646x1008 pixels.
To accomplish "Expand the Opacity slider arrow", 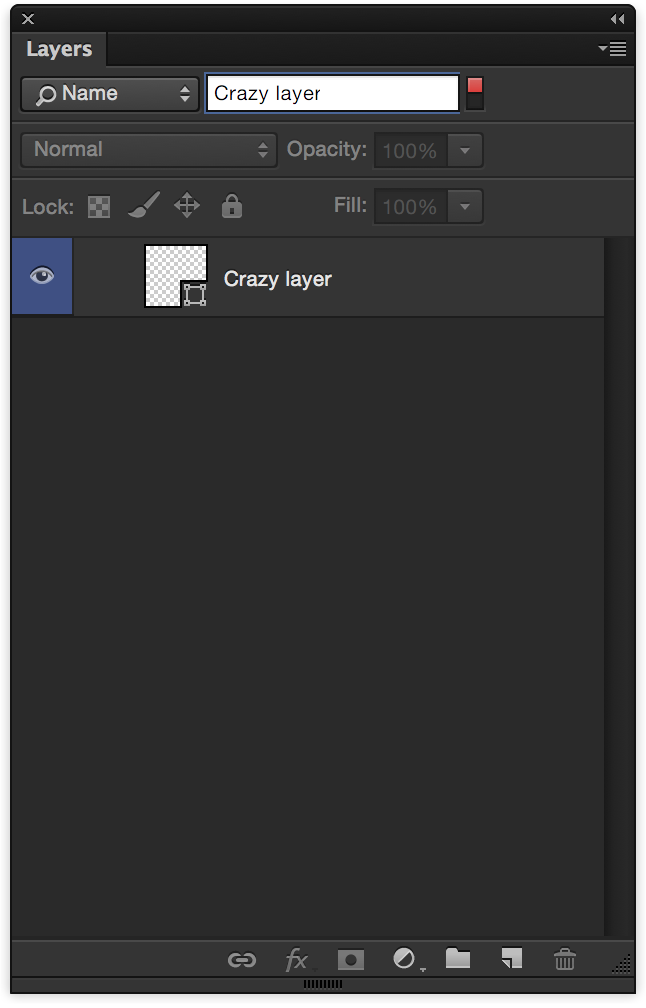I will coord(464,151).
